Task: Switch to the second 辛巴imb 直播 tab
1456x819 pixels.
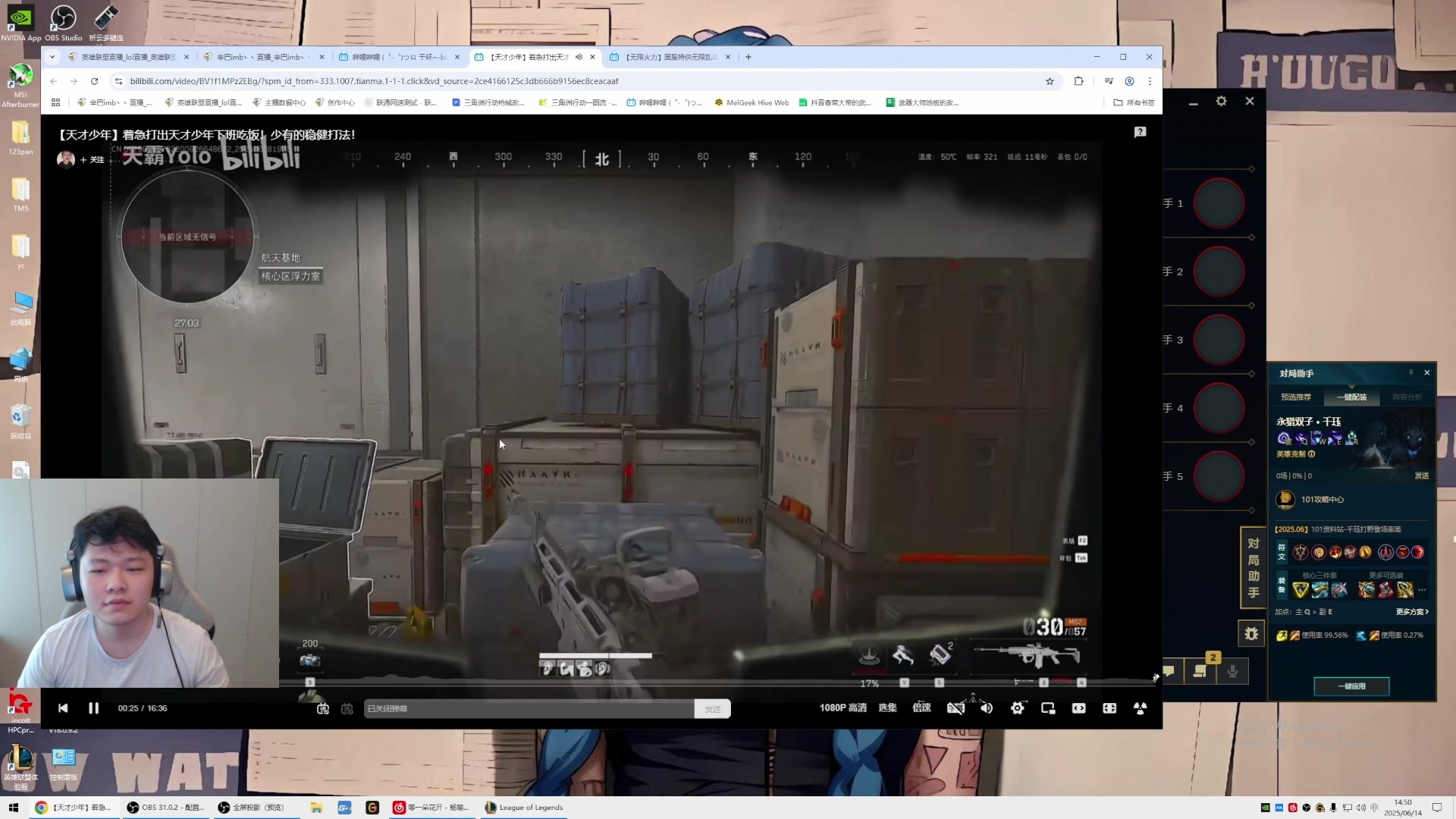Action: pos(262,57)
